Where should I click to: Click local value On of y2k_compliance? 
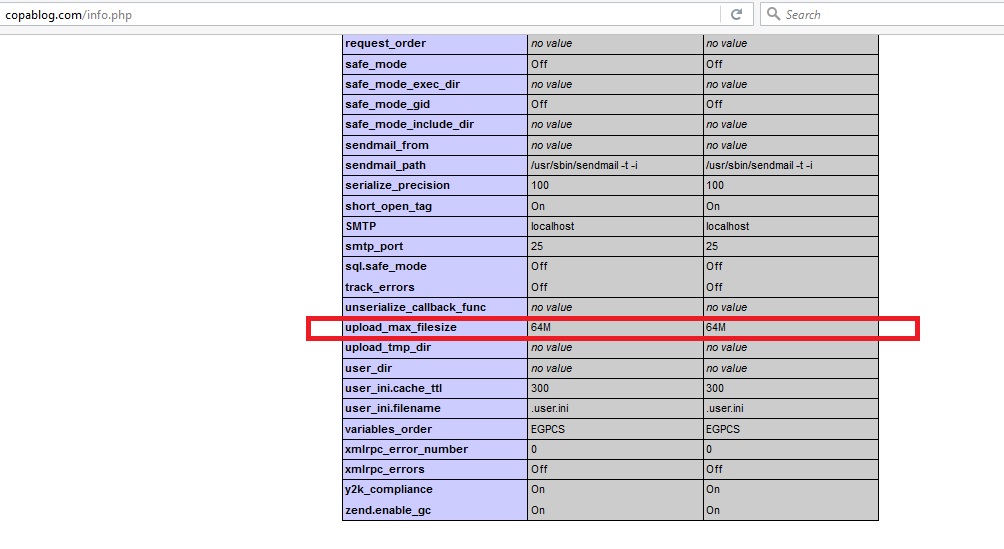pyautogui.click(x=538, y=489)
